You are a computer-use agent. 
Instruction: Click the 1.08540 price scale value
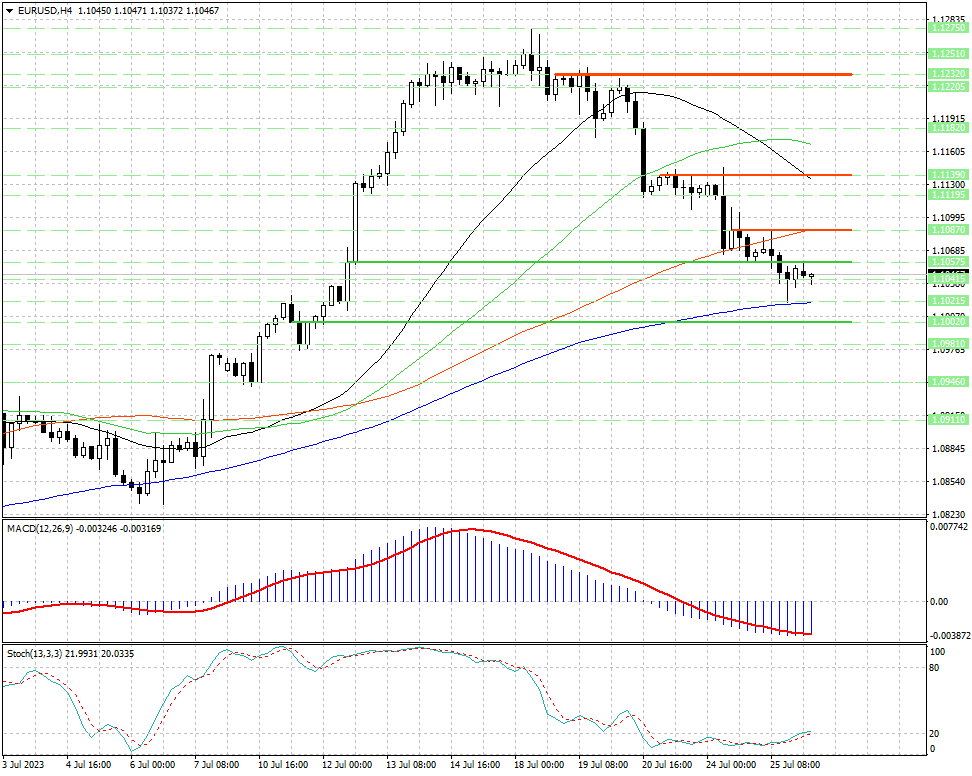pos(948,481)
